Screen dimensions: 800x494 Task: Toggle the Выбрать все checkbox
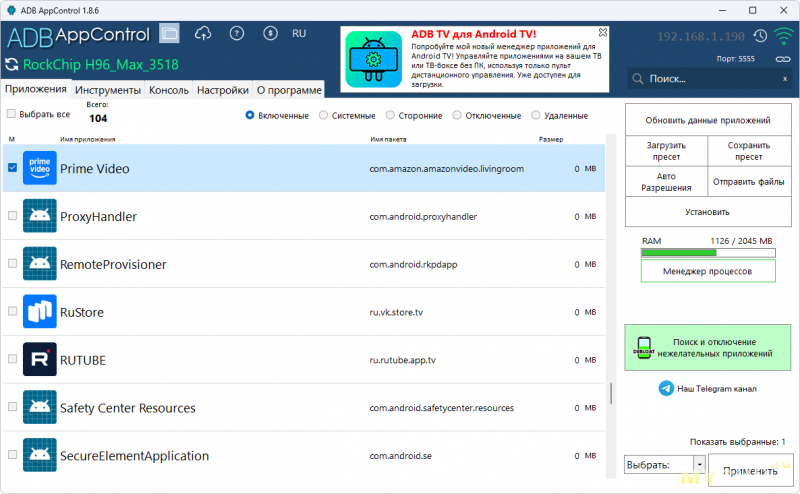click(x=11, y=114)
